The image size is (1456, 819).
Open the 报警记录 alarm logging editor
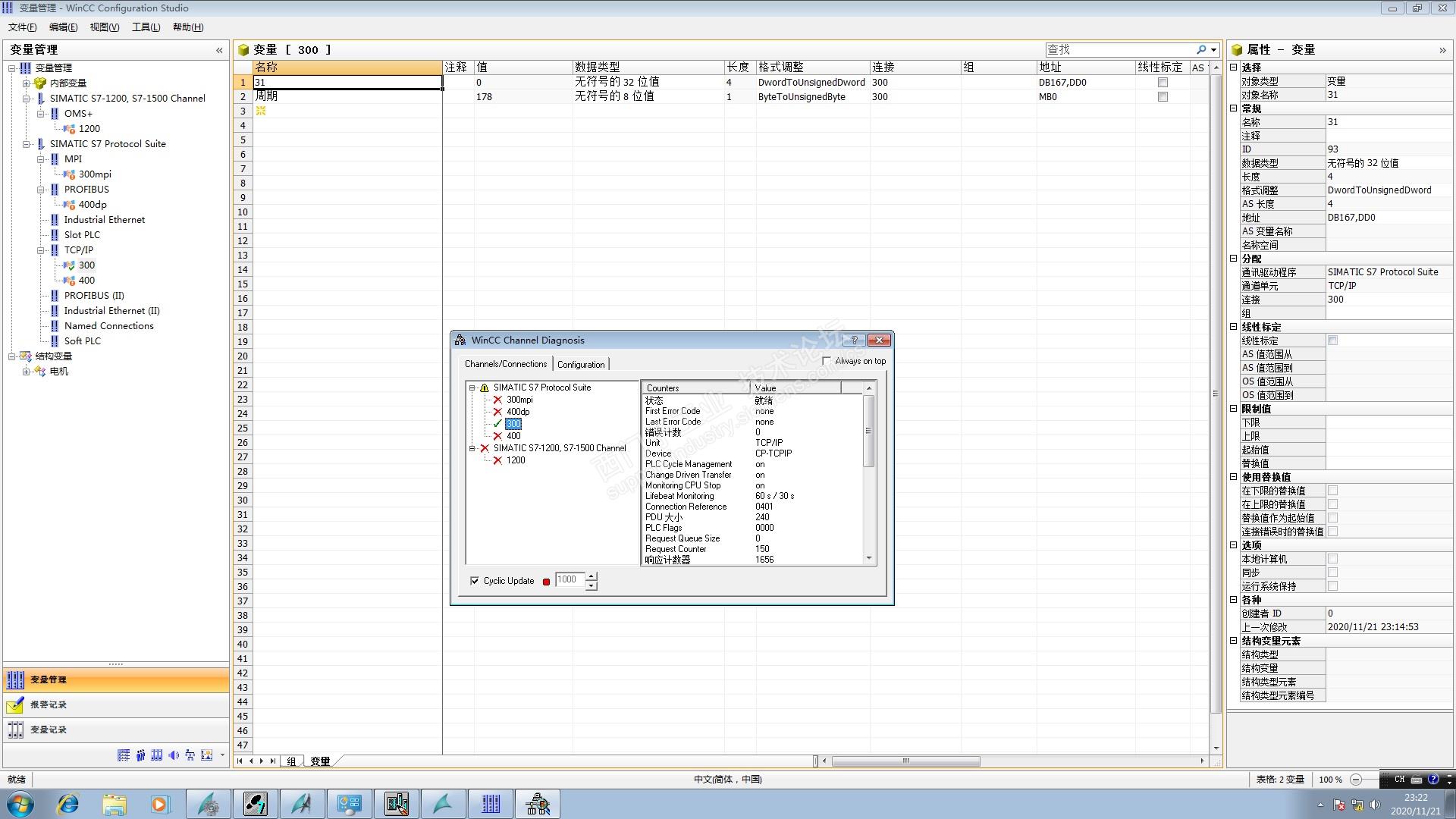pyautogui.click(x=49, y=704)
